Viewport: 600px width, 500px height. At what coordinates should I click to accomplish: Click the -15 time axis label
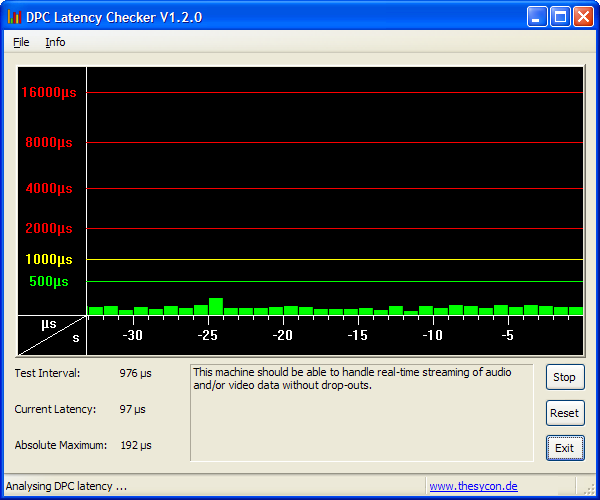click(357, 336)
